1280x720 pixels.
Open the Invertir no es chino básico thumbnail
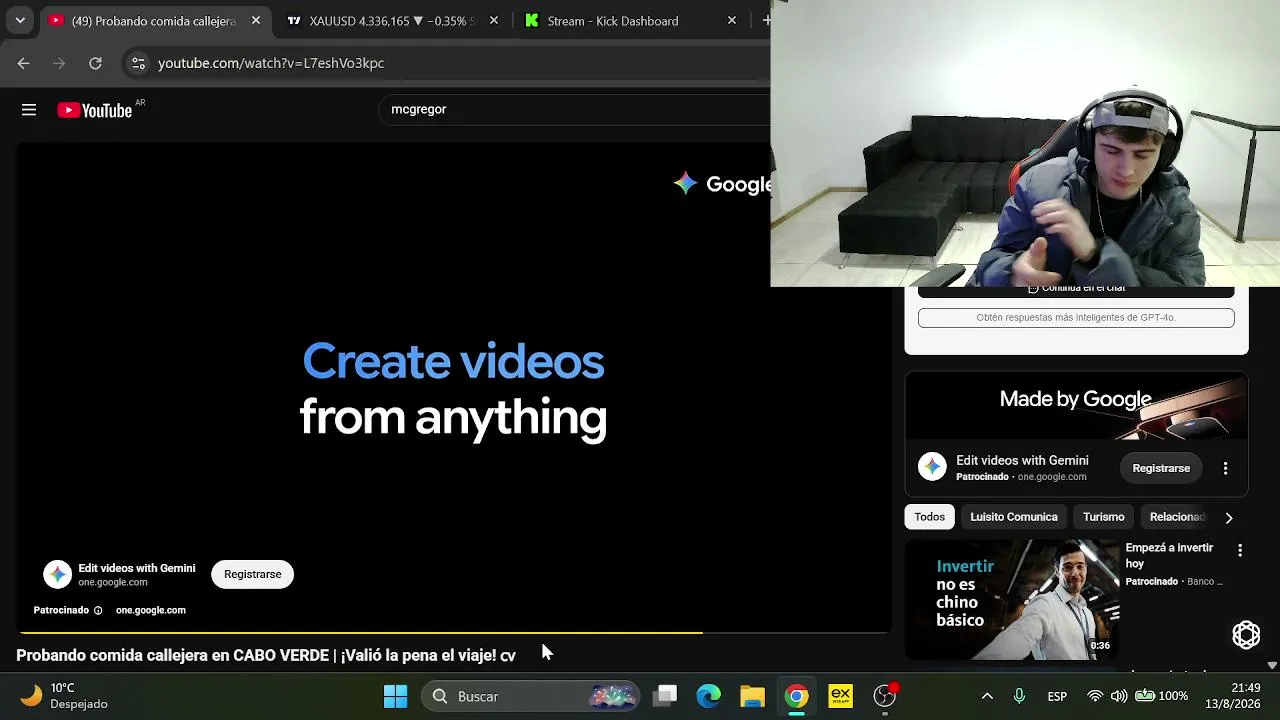(x=1012, y=600)
